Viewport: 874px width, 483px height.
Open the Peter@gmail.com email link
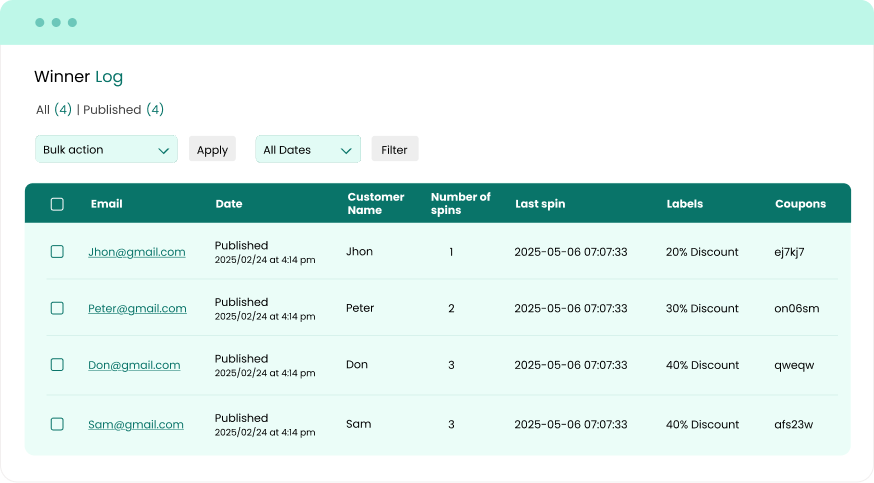click(x=137, y=308)
